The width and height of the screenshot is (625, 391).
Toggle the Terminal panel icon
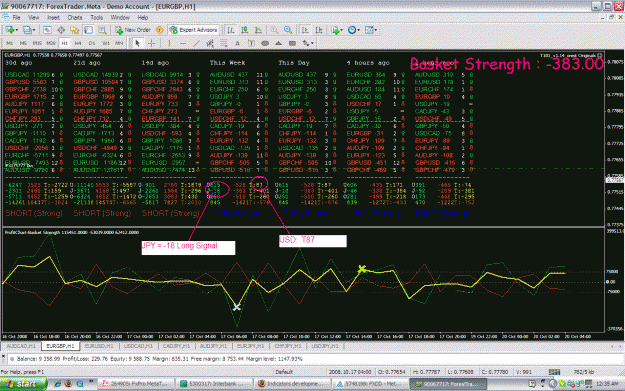point(88,30)
